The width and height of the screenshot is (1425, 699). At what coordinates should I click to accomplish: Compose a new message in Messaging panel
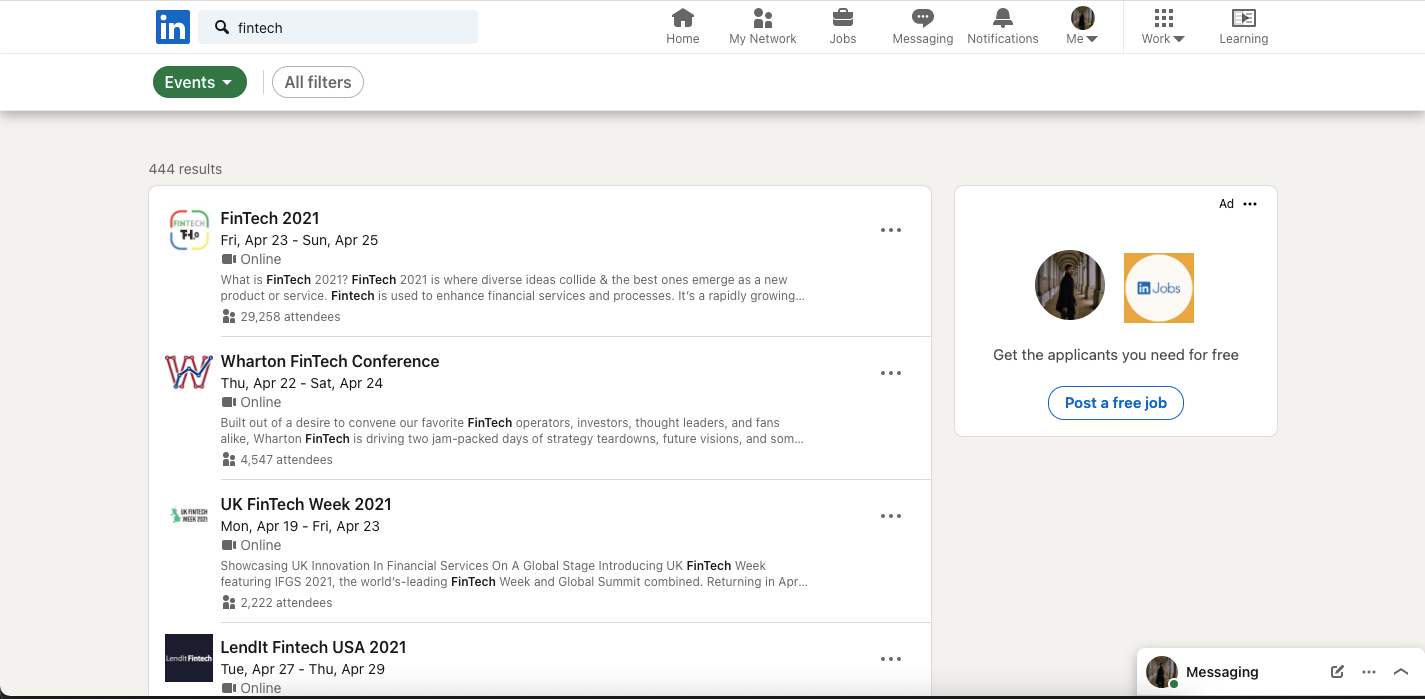click(x=1337, y=672)
